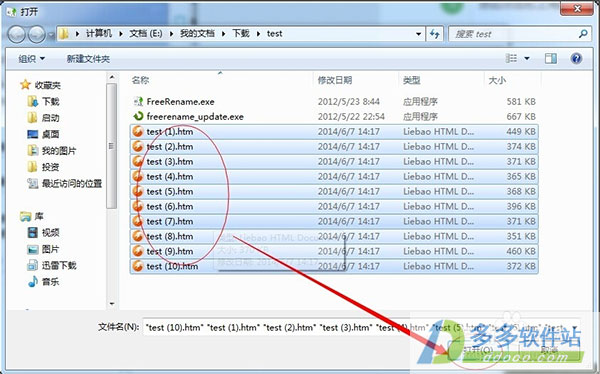The image size is (600, 374).
Task: Open the view options dropdown arrow
Action: click(x=527, y=59)
